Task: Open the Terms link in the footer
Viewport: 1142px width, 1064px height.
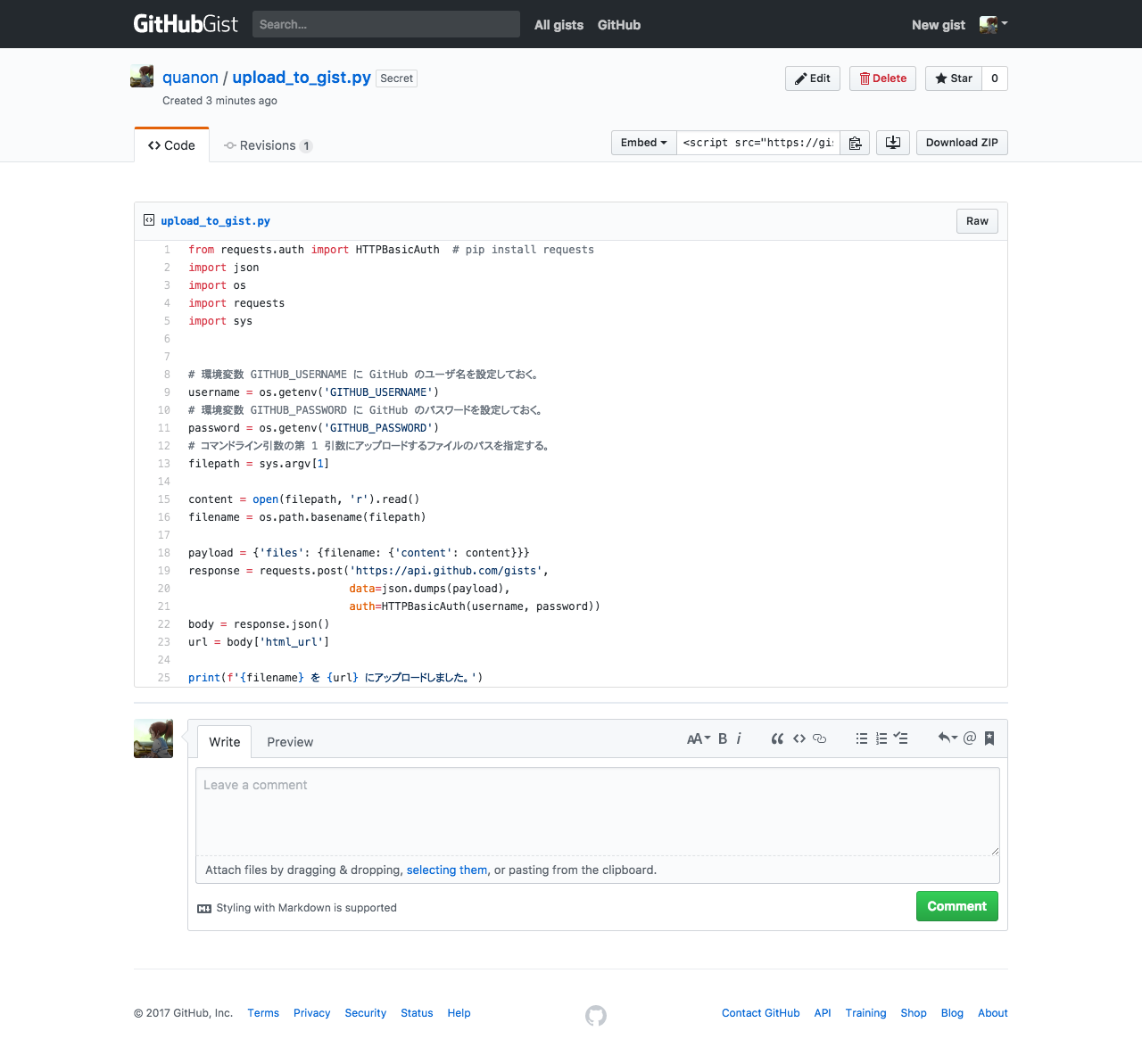Action: [262, 1013]
